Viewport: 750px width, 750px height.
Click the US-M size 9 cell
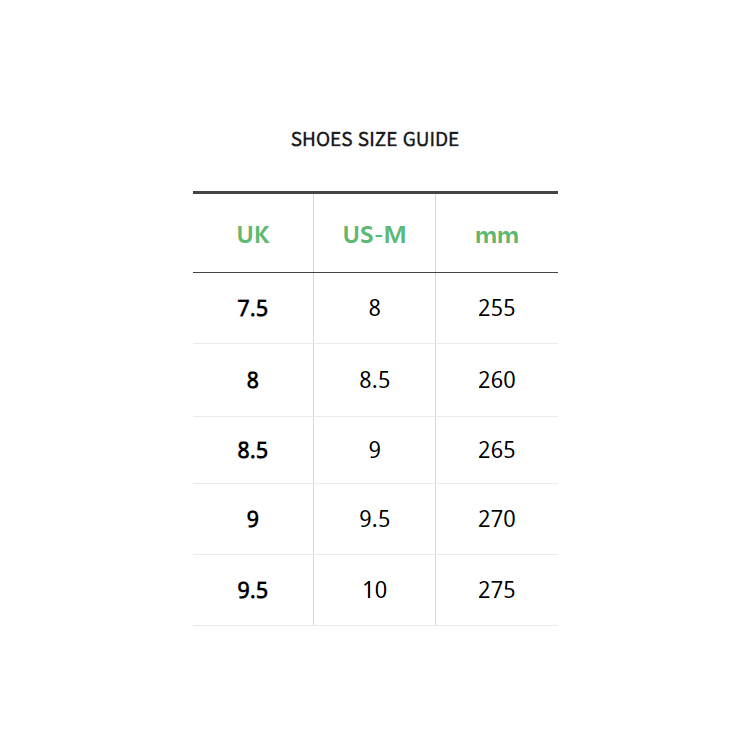374,451
